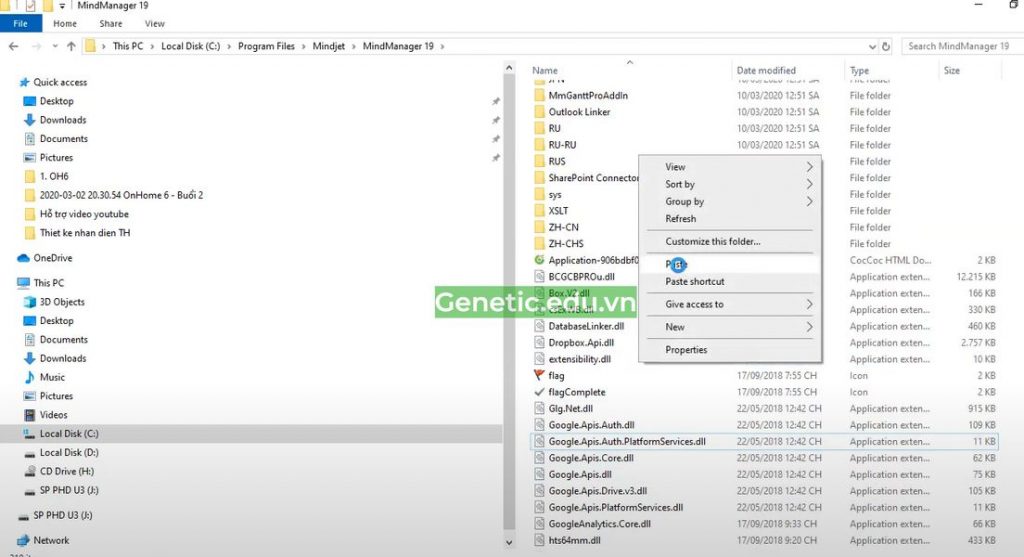Screen dimensions: 1024x557
Task: Select the Videos icon under This PC
Action: [29, 415]
